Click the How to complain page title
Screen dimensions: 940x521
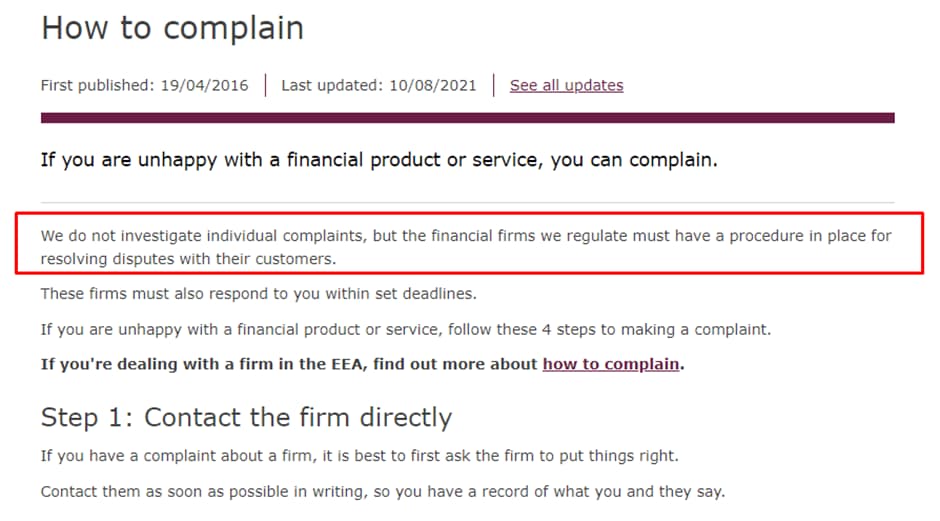pyautogui.click(x=173, y=28)
